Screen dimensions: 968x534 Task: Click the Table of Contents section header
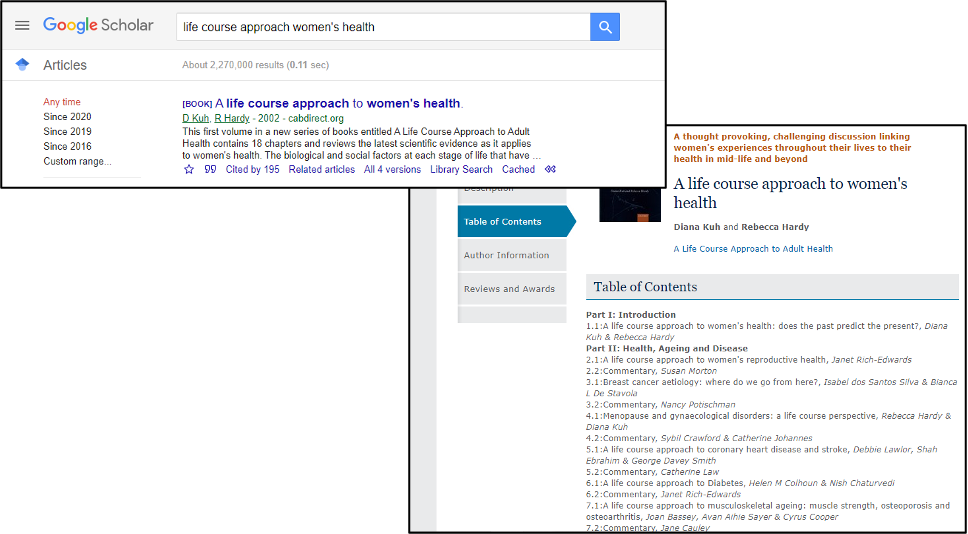point(772,287)
